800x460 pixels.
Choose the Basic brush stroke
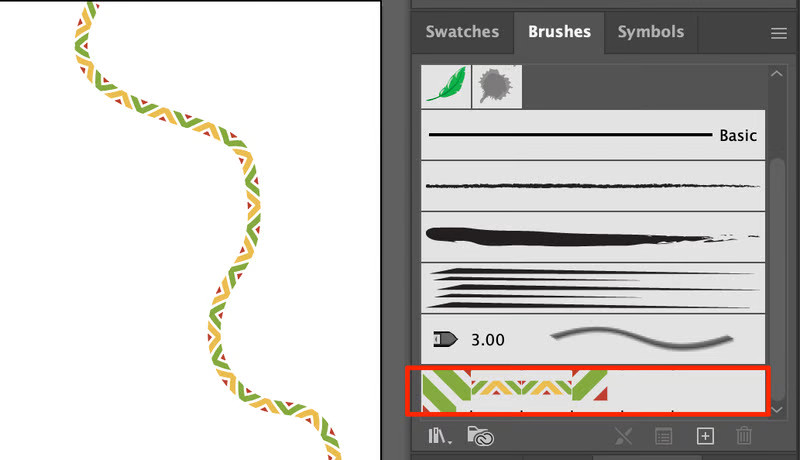point(593,135)
